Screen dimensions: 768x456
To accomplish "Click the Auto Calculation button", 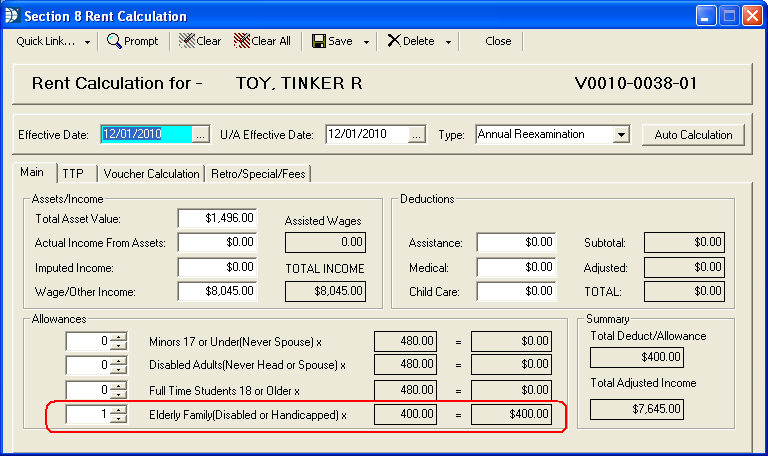I will tap(693, 135).
